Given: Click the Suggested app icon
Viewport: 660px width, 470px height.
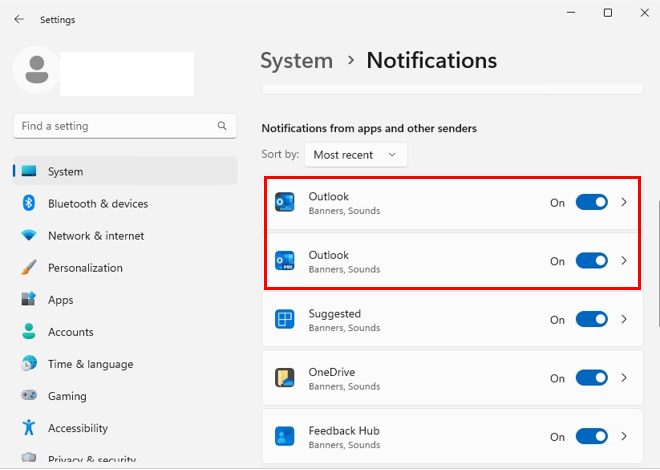Looking at the screenshot, I should pos(285,319).
